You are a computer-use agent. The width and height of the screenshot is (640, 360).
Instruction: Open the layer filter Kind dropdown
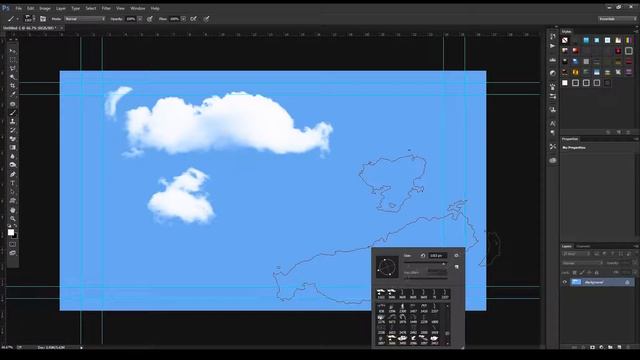click(x=577, y=254)
